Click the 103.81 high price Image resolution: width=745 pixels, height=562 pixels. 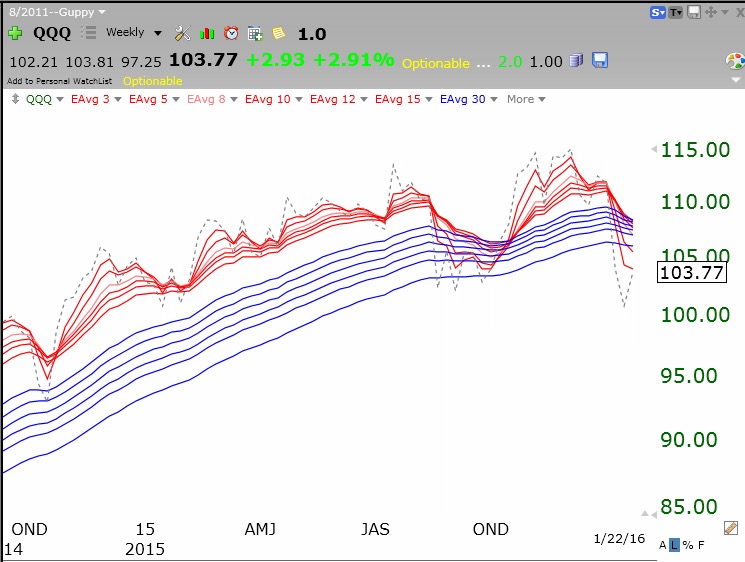90,62
